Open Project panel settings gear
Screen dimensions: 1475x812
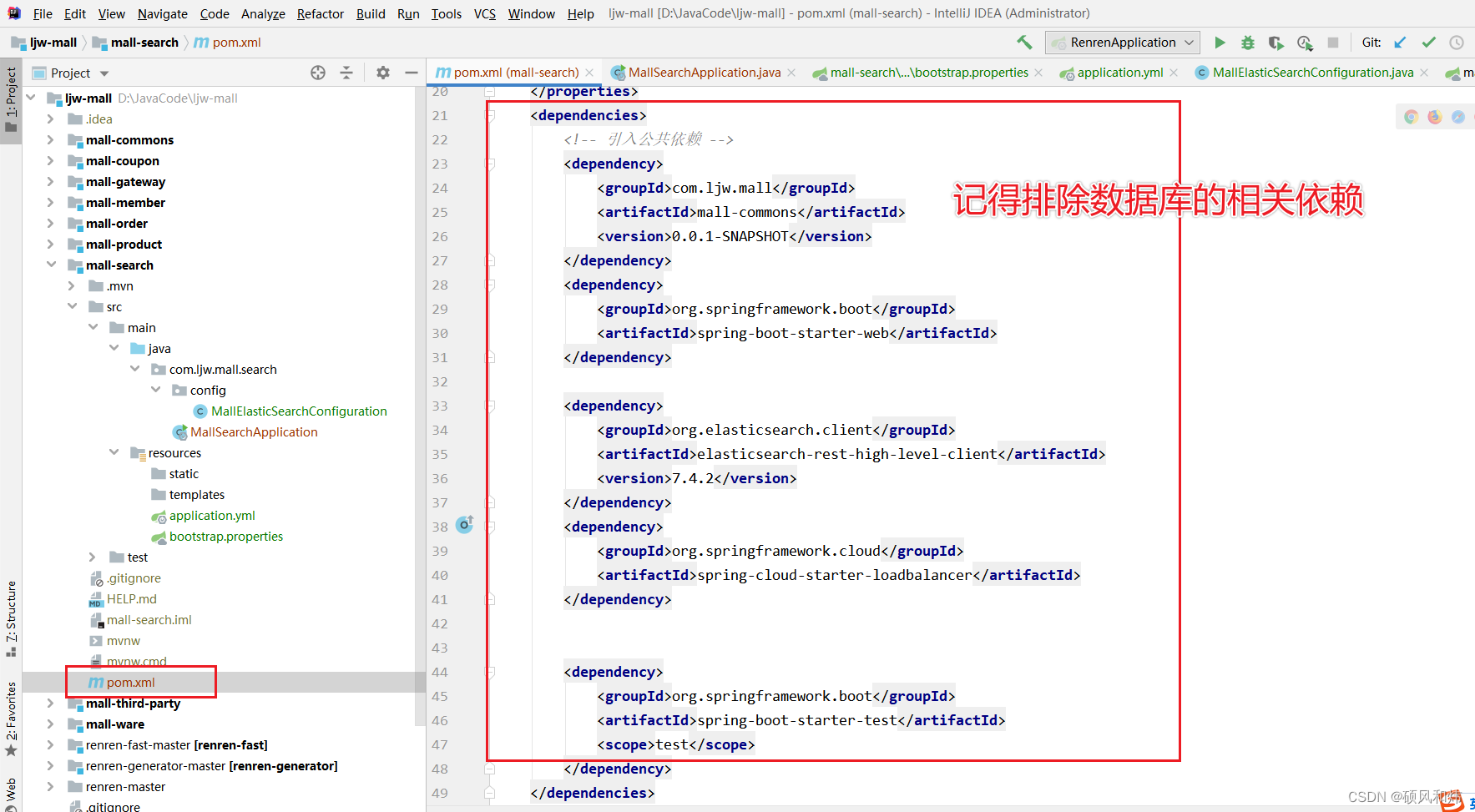click(383, 73)
